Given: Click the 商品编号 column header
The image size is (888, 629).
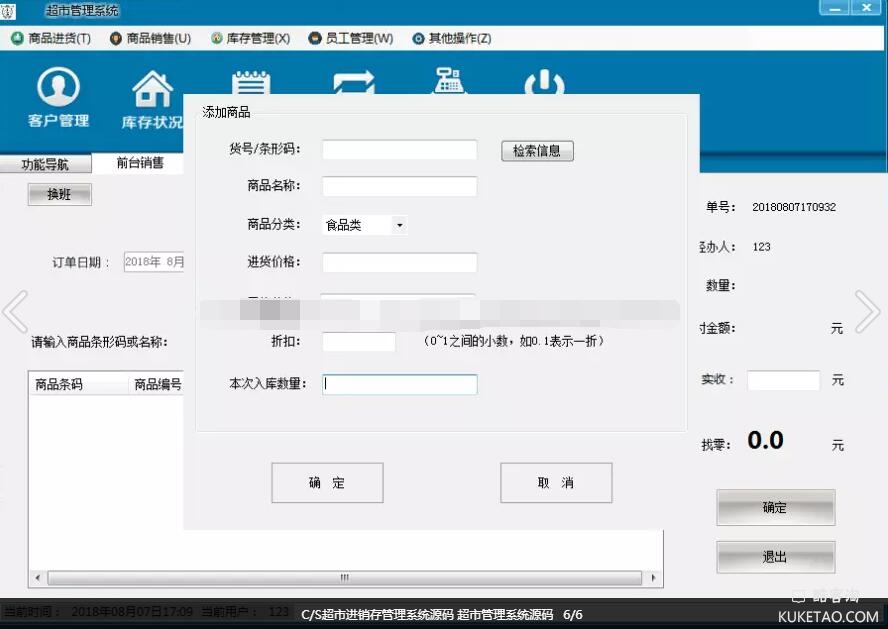Looking at the screenshot, I should click(157, 384).
